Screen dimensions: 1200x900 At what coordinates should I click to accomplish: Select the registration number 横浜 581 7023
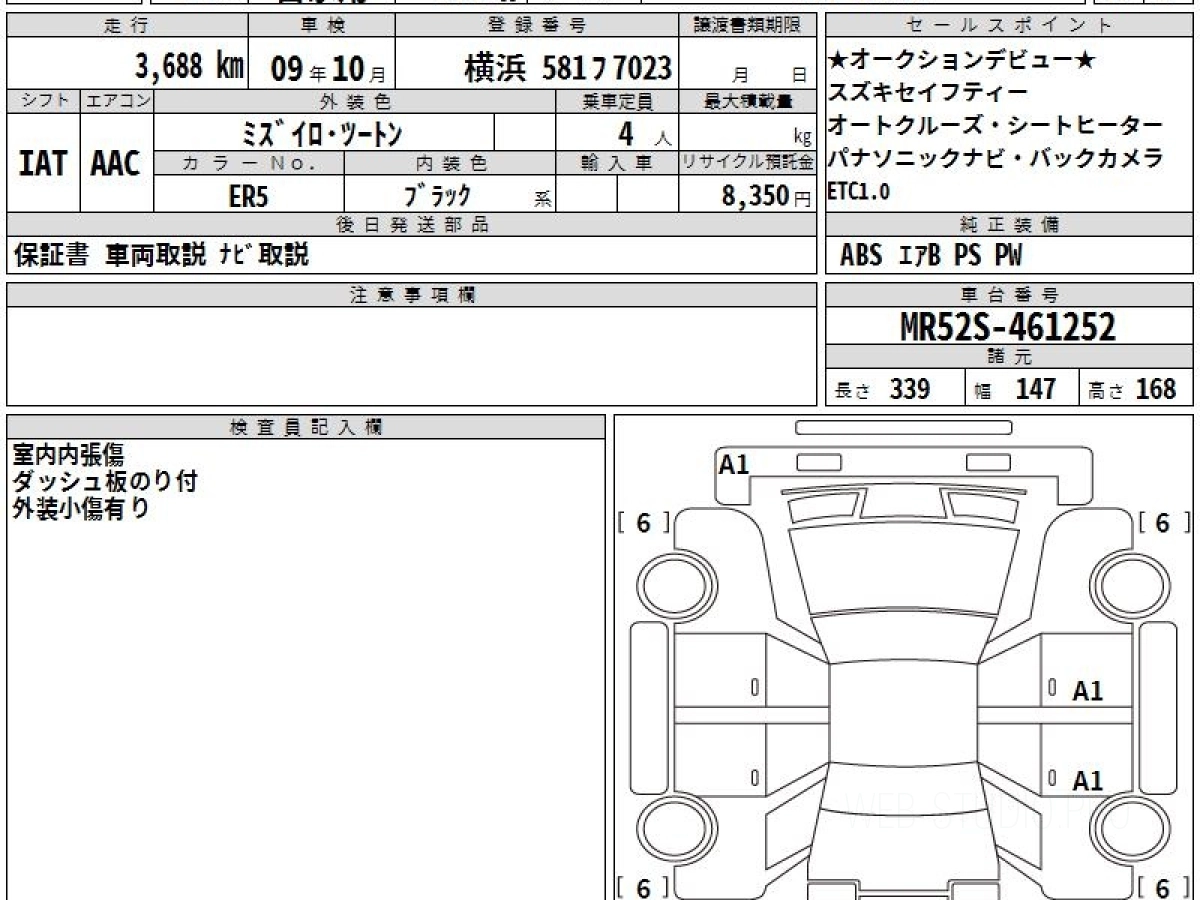coord(567,68)
